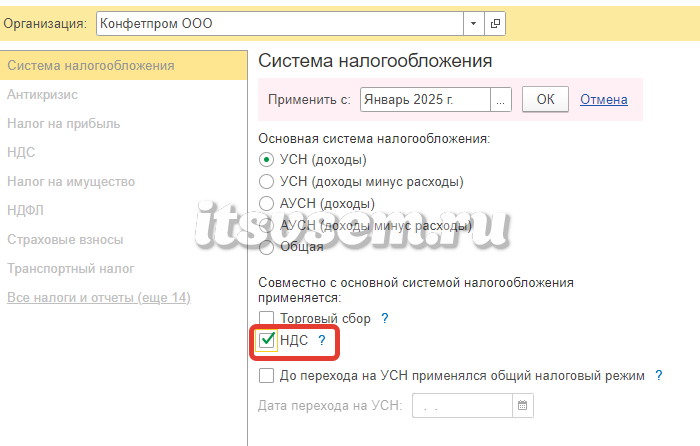700x446 pixels.
Task: Select УСН (доходы) radio option
Action: point(267,159)
